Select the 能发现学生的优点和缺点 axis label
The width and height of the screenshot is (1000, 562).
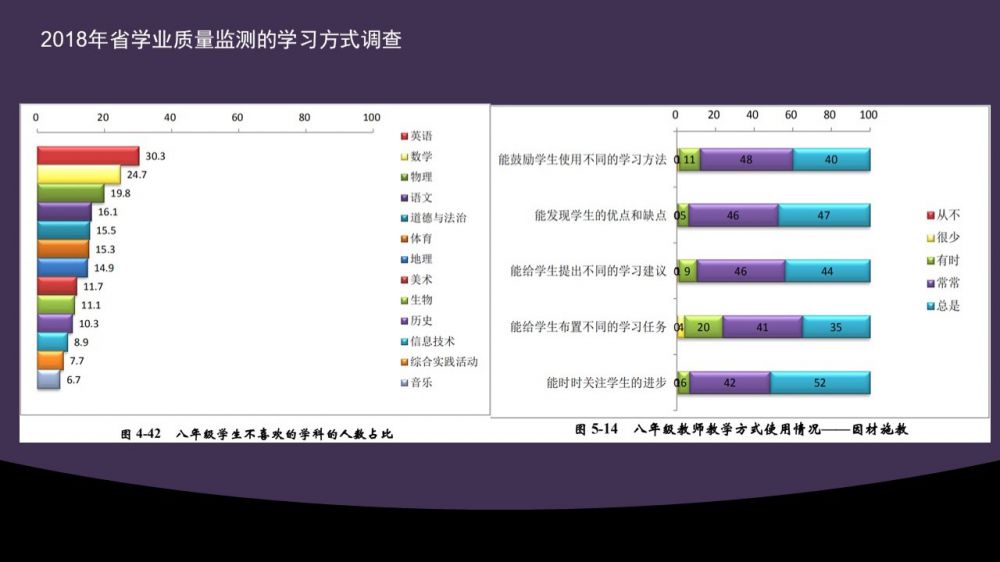600,216
